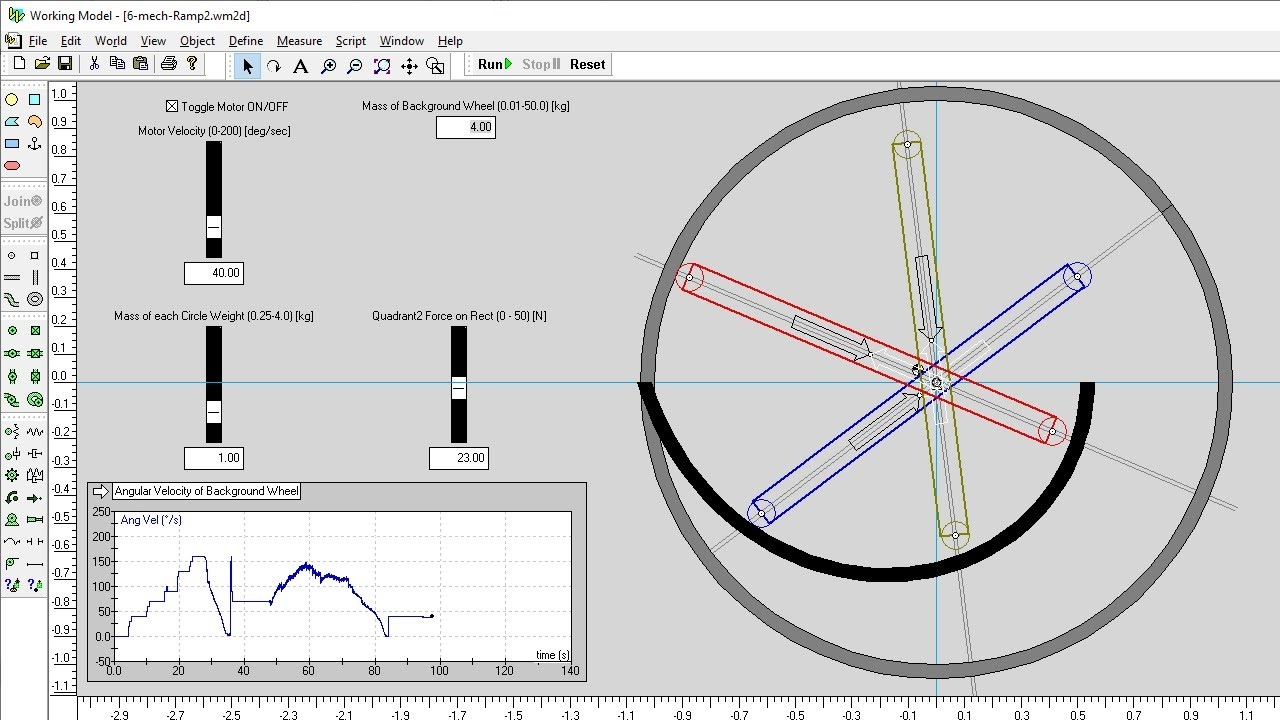This screenshot has width=1280, height=720.
Task: Select the Rotational Spring tool
Action: [12, 431]
